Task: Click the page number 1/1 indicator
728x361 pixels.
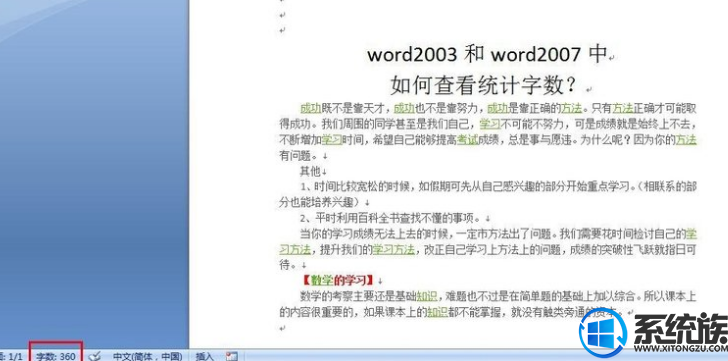Action: click(x=12, y=356)
